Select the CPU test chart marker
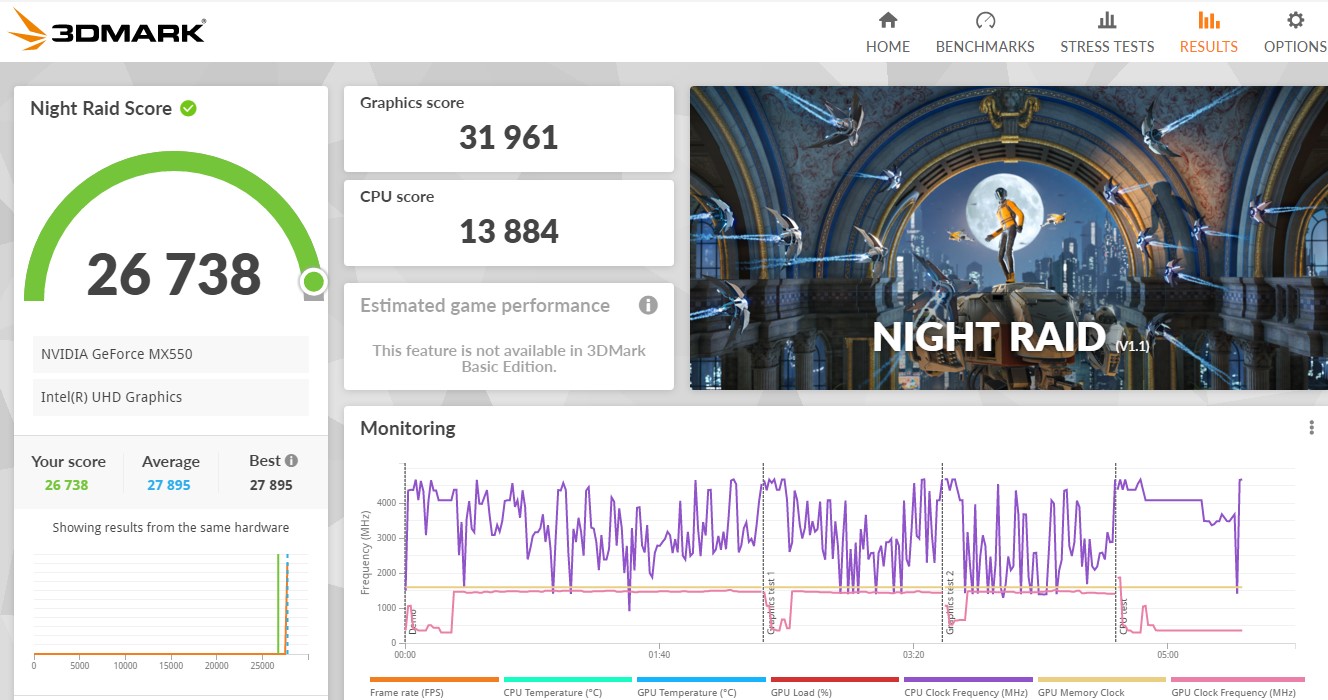1328x700 pixels. [1123, 617]
